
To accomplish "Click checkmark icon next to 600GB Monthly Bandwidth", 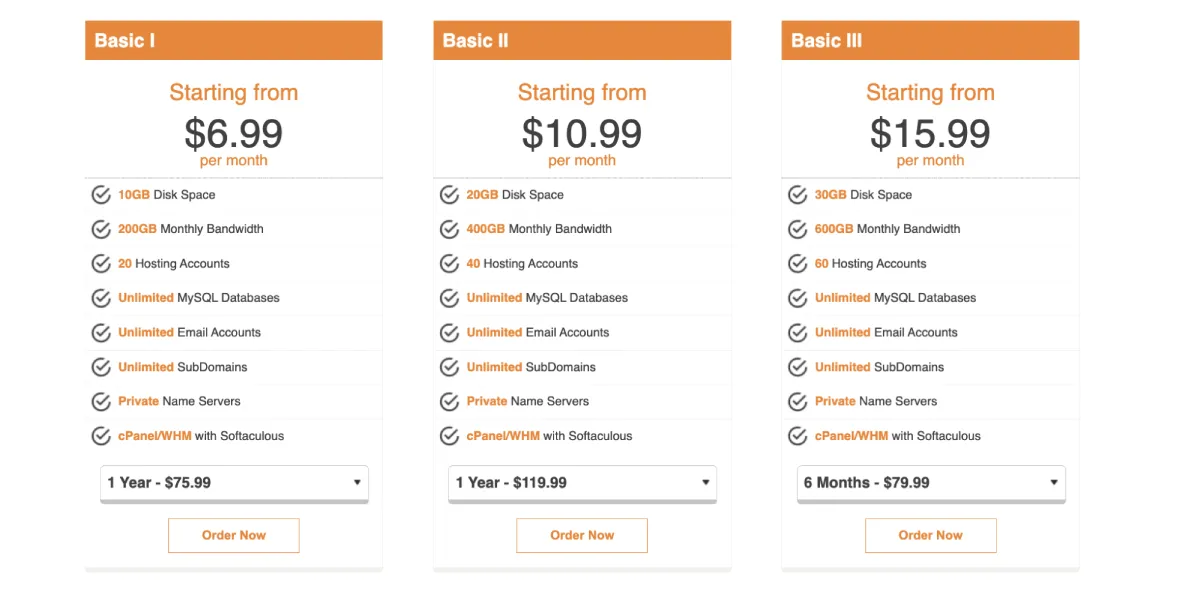I will coord(797,229).
